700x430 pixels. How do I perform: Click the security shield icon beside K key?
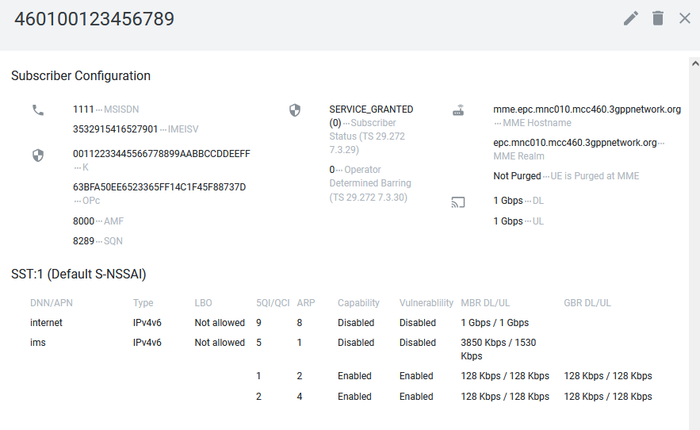(x=38, y=155)
